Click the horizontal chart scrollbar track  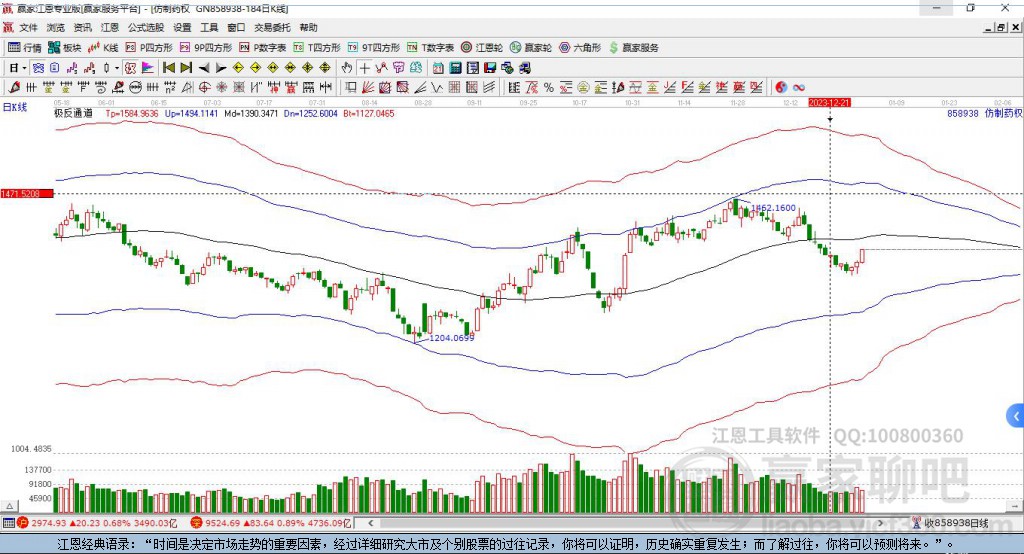pos(626,523)
